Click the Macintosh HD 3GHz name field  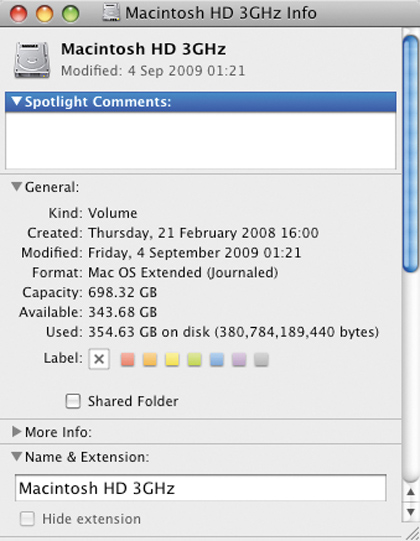(x=201, y=488)
